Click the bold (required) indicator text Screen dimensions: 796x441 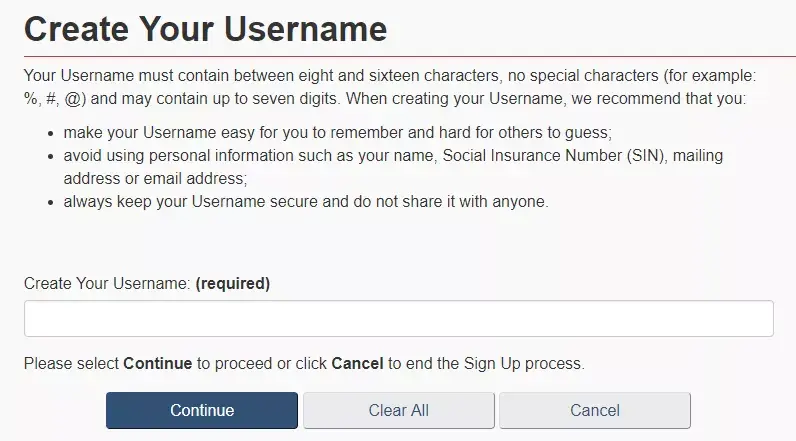point(232,284)
